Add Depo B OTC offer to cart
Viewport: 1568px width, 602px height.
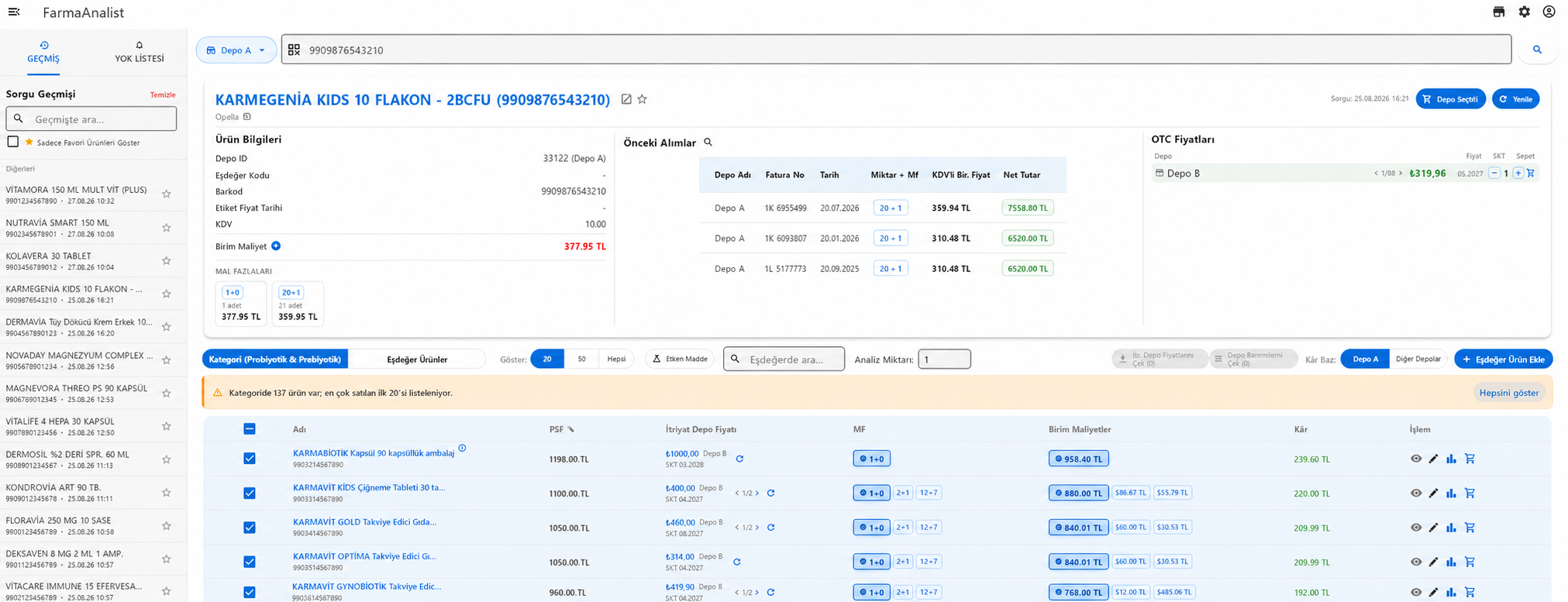1530,174
